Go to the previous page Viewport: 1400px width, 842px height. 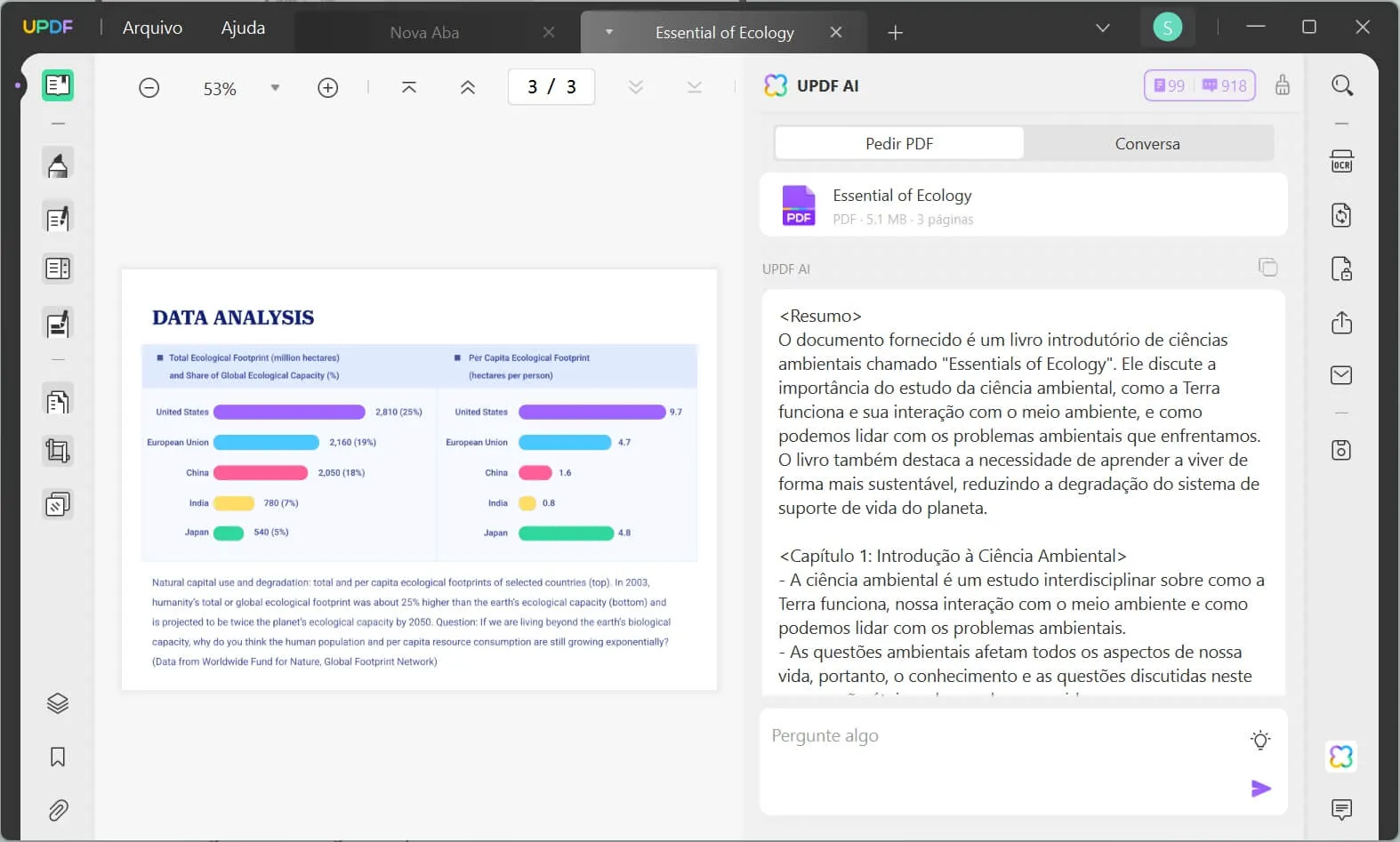coord(468,87)
